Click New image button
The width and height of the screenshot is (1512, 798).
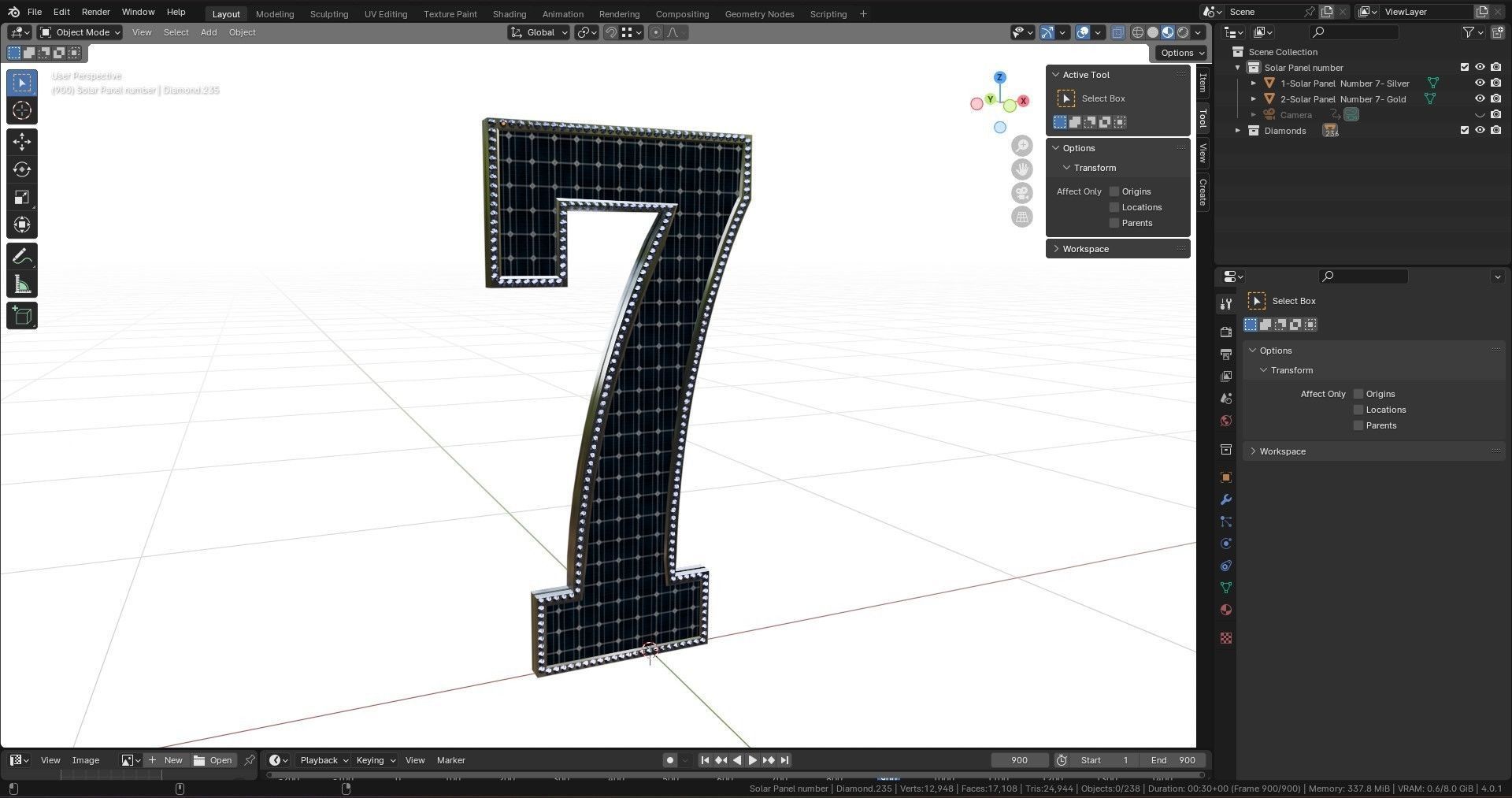165,760
